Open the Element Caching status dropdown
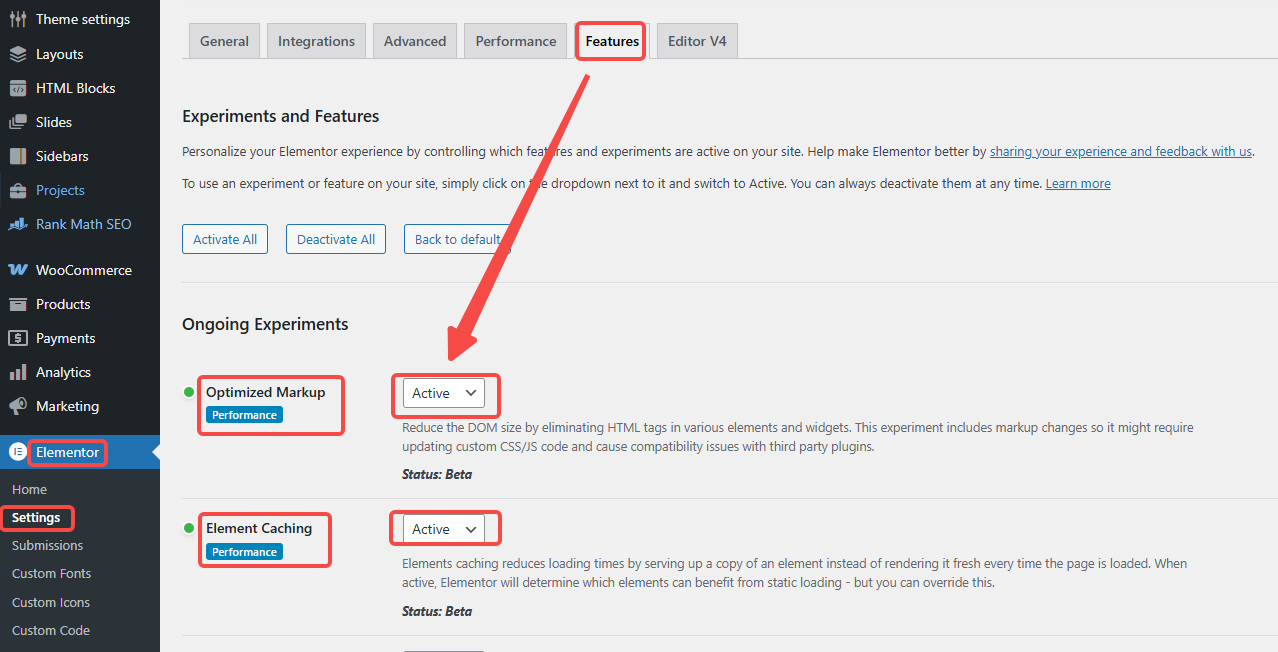The width and height of the screenshot is (1278, 652). point(443,529)
